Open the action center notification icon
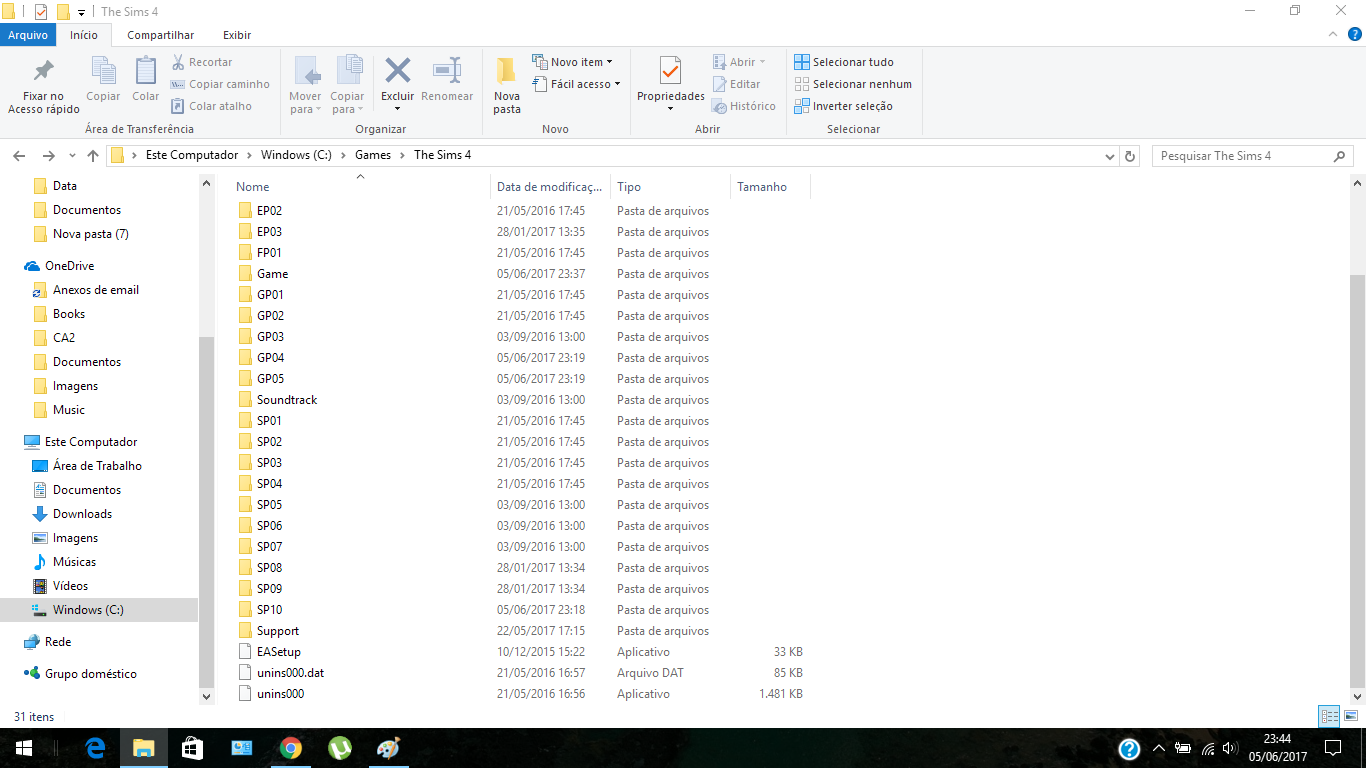The image size is (1366, 768). 1333,748
